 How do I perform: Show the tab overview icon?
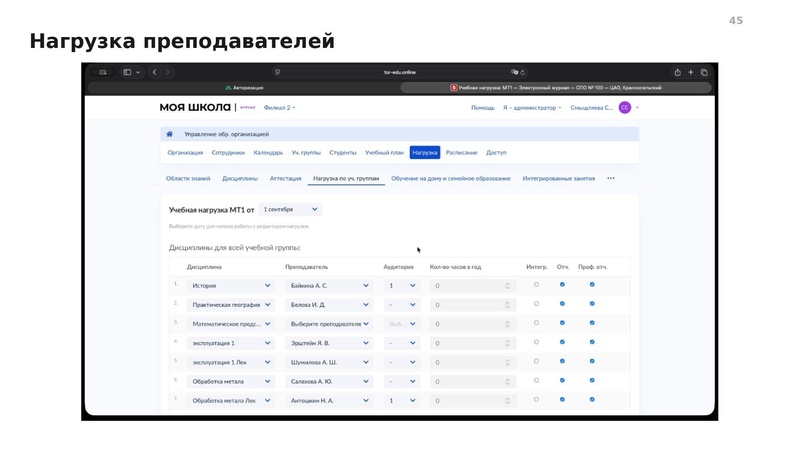[x=704, y=72]
